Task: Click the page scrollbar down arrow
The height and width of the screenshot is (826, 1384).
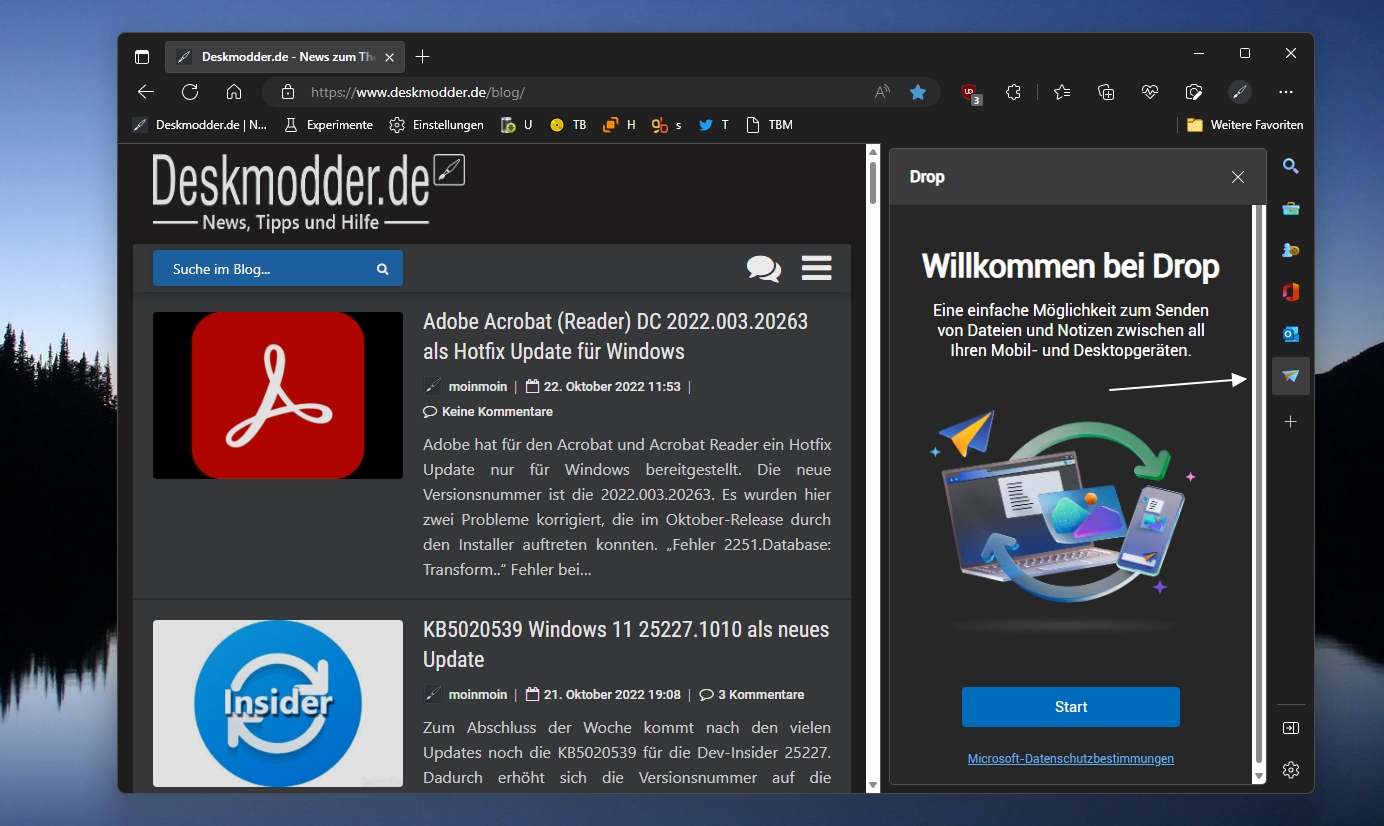Action: (873, 785)
